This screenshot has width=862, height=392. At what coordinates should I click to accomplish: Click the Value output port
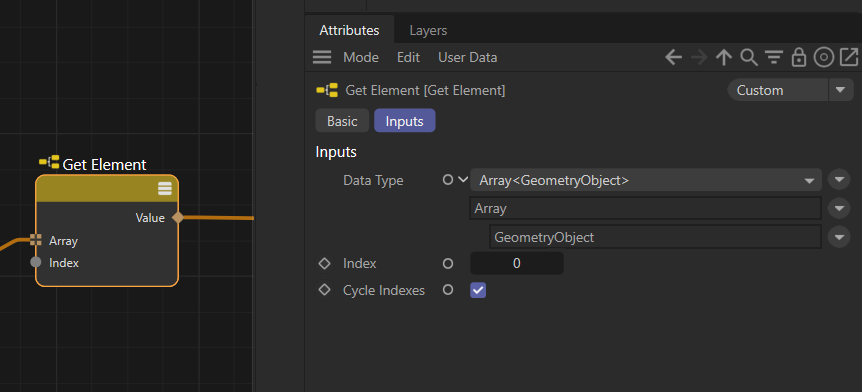click(178, 218)
